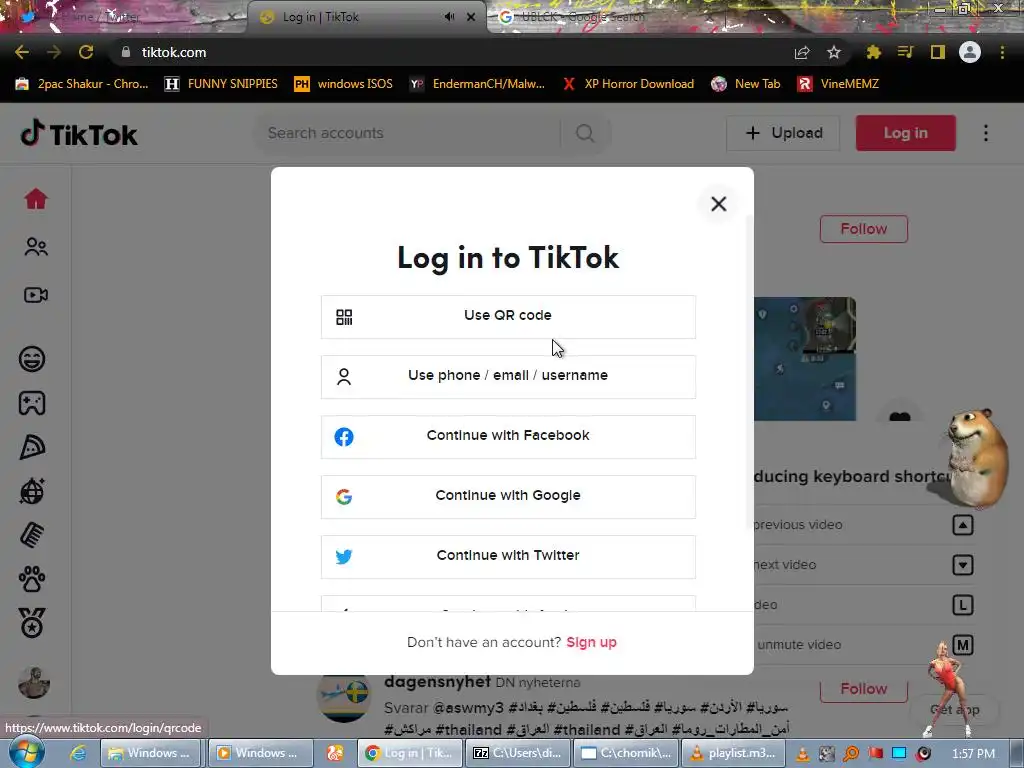Open XP Horror Download bookmark
The image size is (1024, 768).
tap(628, 84)
